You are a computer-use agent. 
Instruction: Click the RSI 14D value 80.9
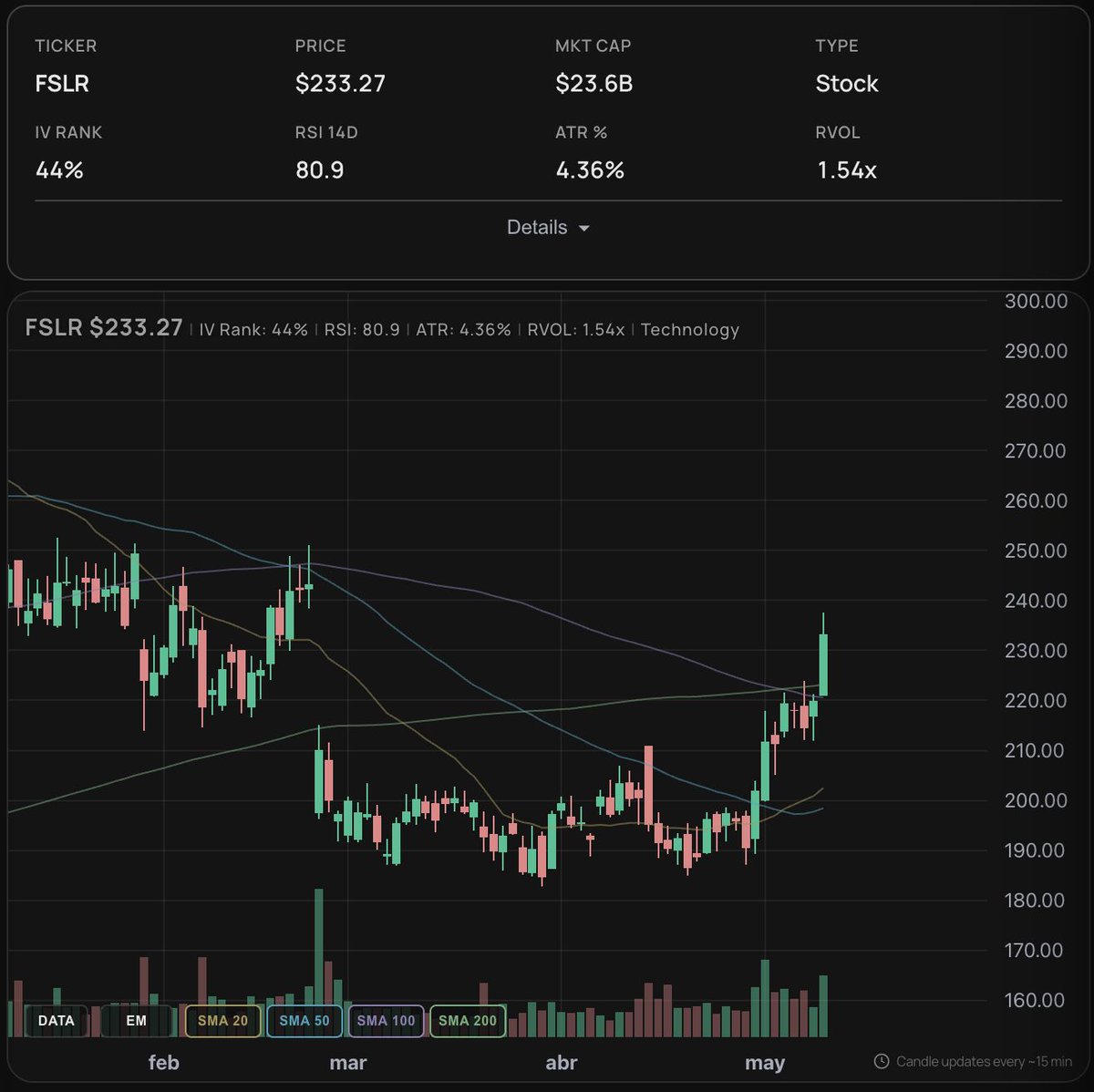(x=320, y=170)
